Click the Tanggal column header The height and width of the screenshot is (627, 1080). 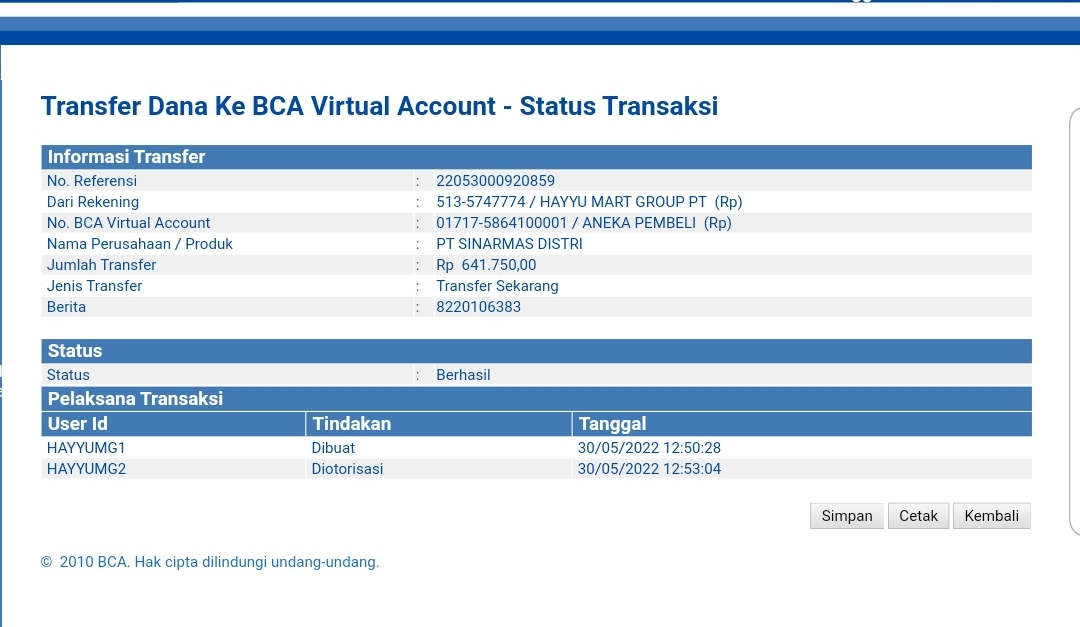(612, 424)
